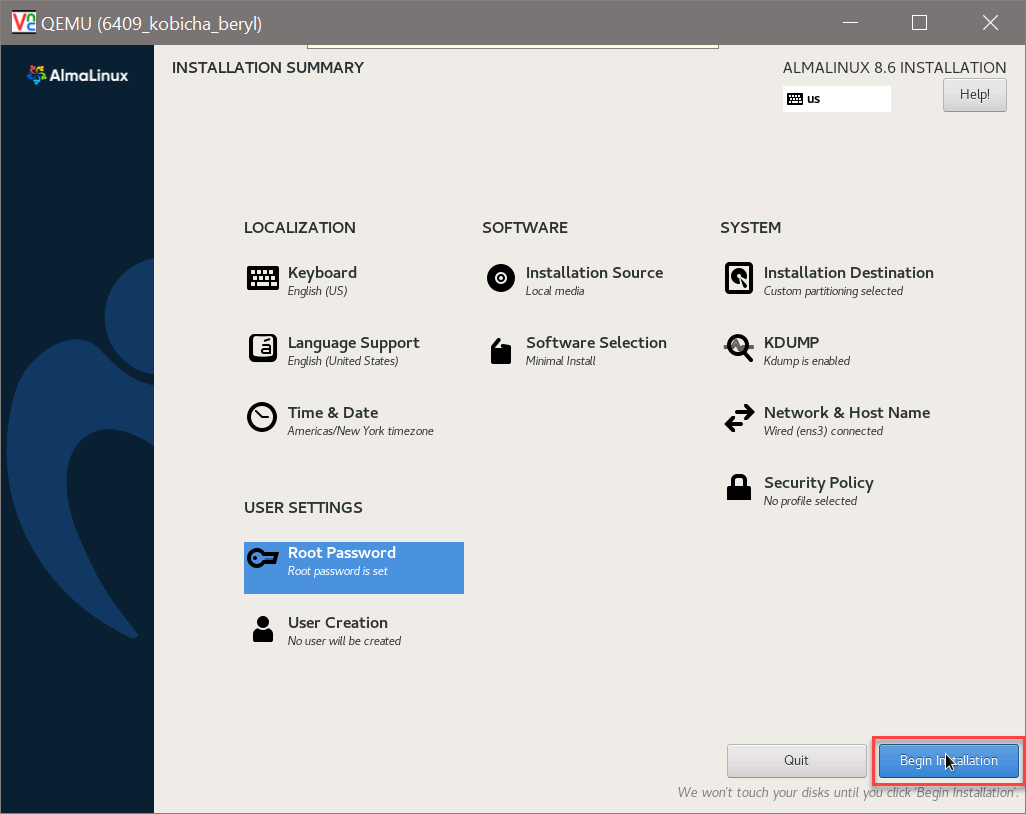Open Installation Source label
The image size is (1026, 814).
pos(594,272)
